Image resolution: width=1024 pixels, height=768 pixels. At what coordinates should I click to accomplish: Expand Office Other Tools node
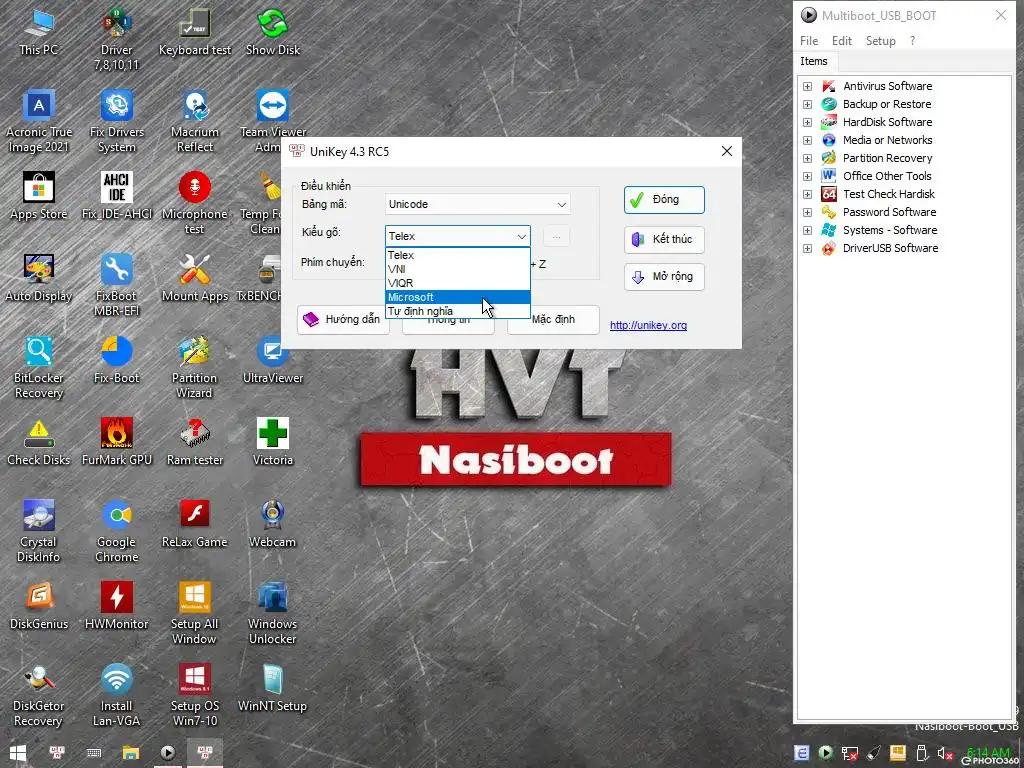click(x=807, y=176)
